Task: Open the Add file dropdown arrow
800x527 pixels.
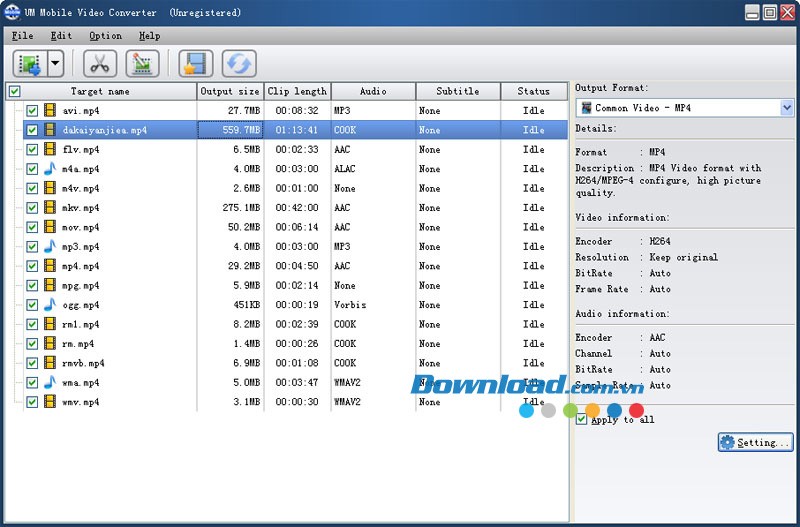Action: [x=56, y=64]
